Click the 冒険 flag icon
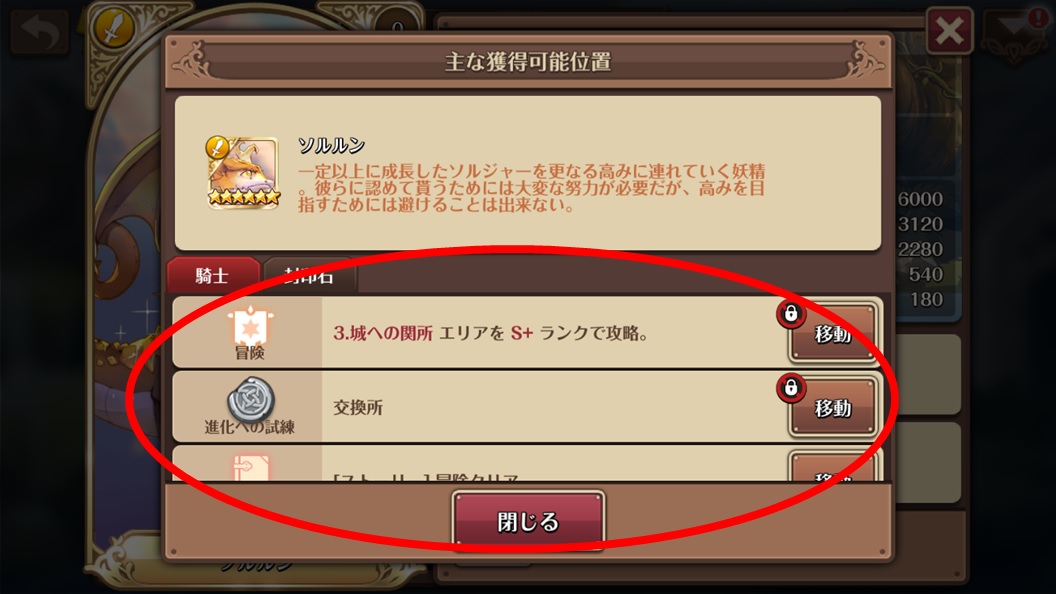This screenshot has width=1056, height=594. (250, 326)
